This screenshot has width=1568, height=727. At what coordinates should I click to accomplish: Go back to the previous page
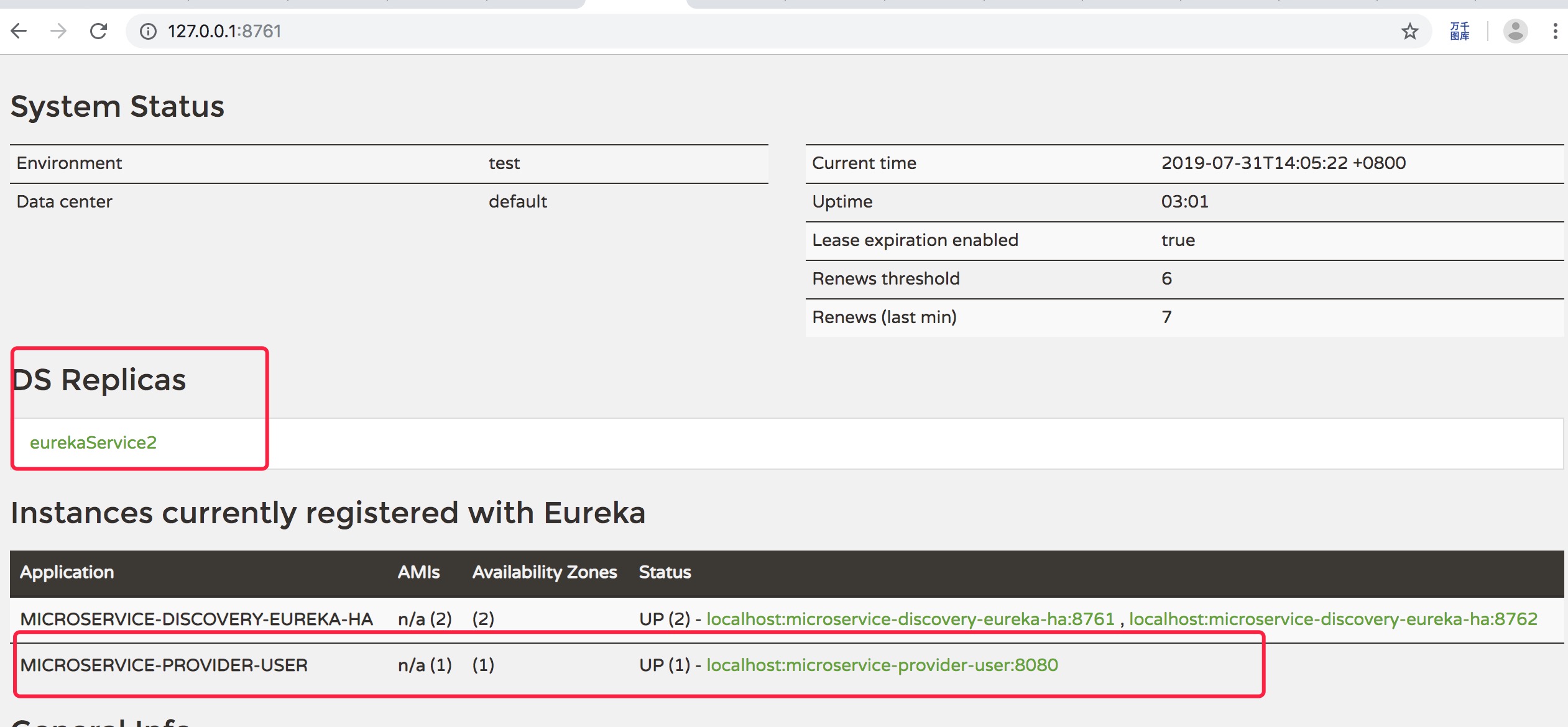(19, 30)
